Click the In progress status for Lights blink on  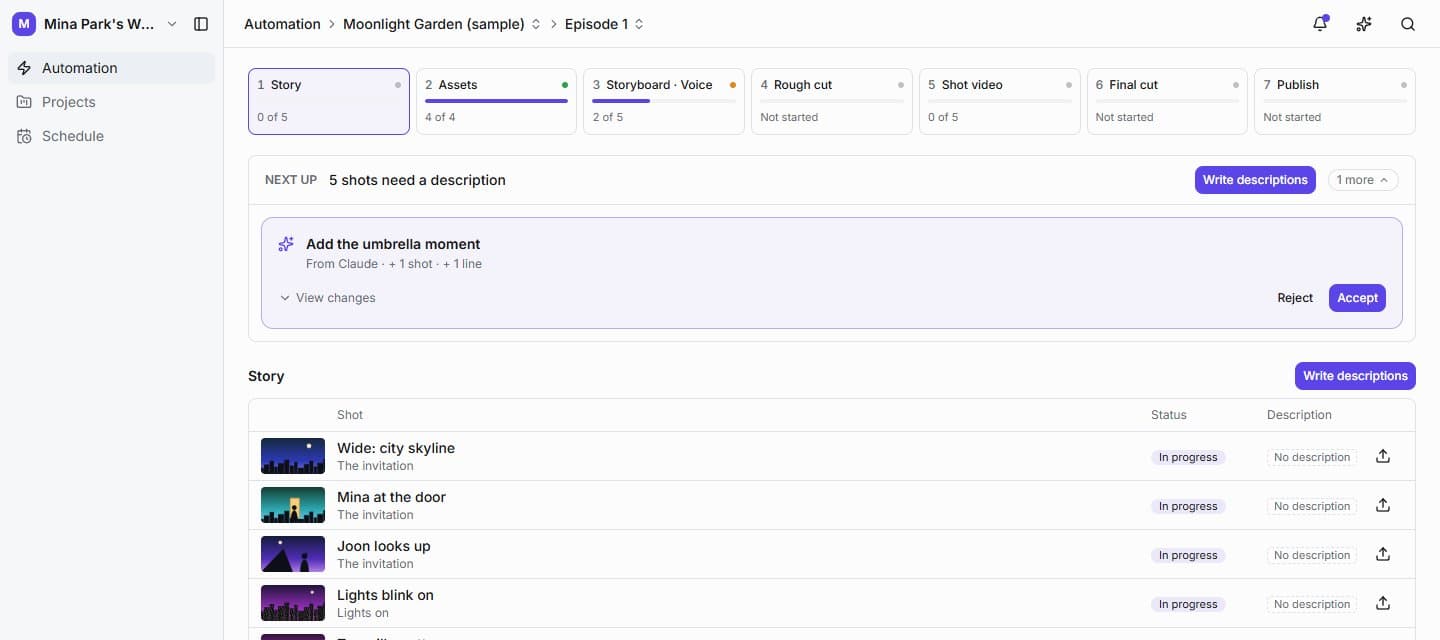1188,604
